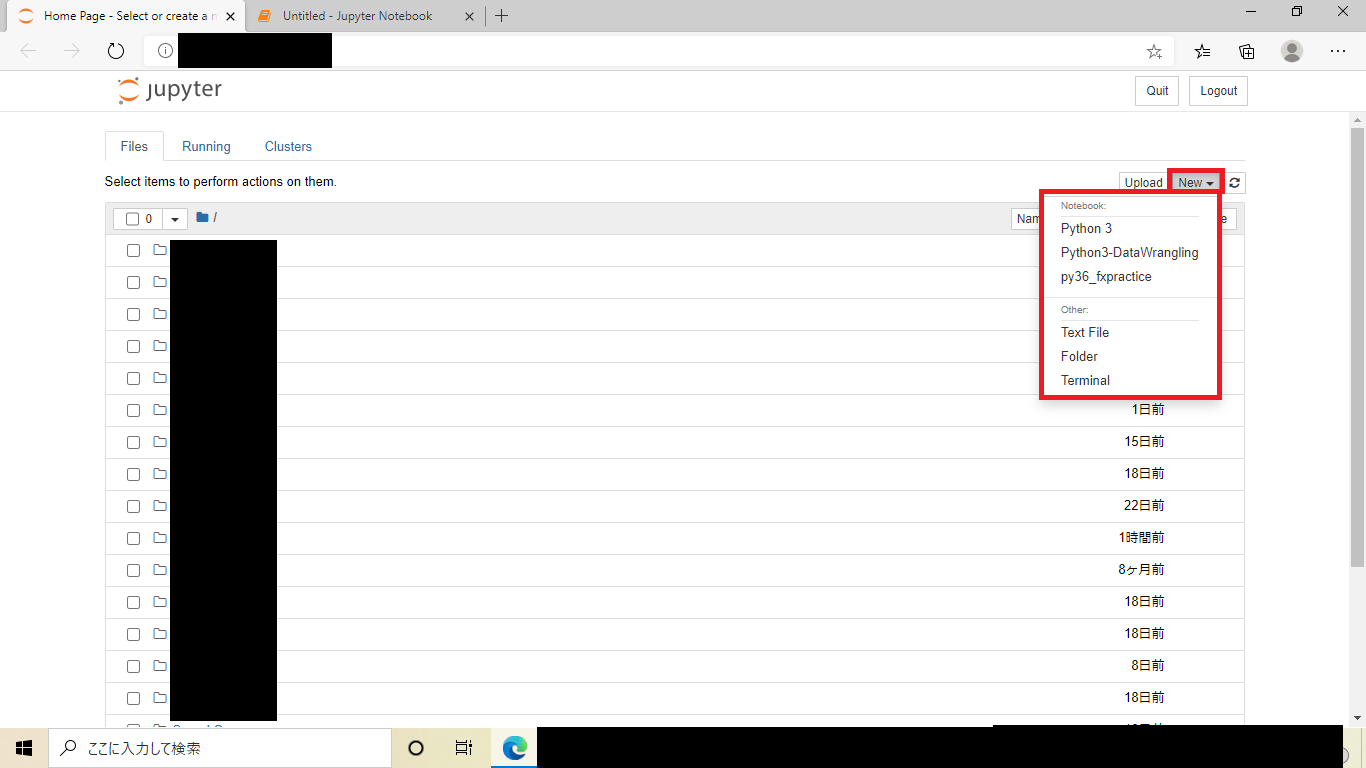This screenshot has width=1366, height=768.
Task: Click the 1時間前 last-modified text
Action: point(1141,538)
